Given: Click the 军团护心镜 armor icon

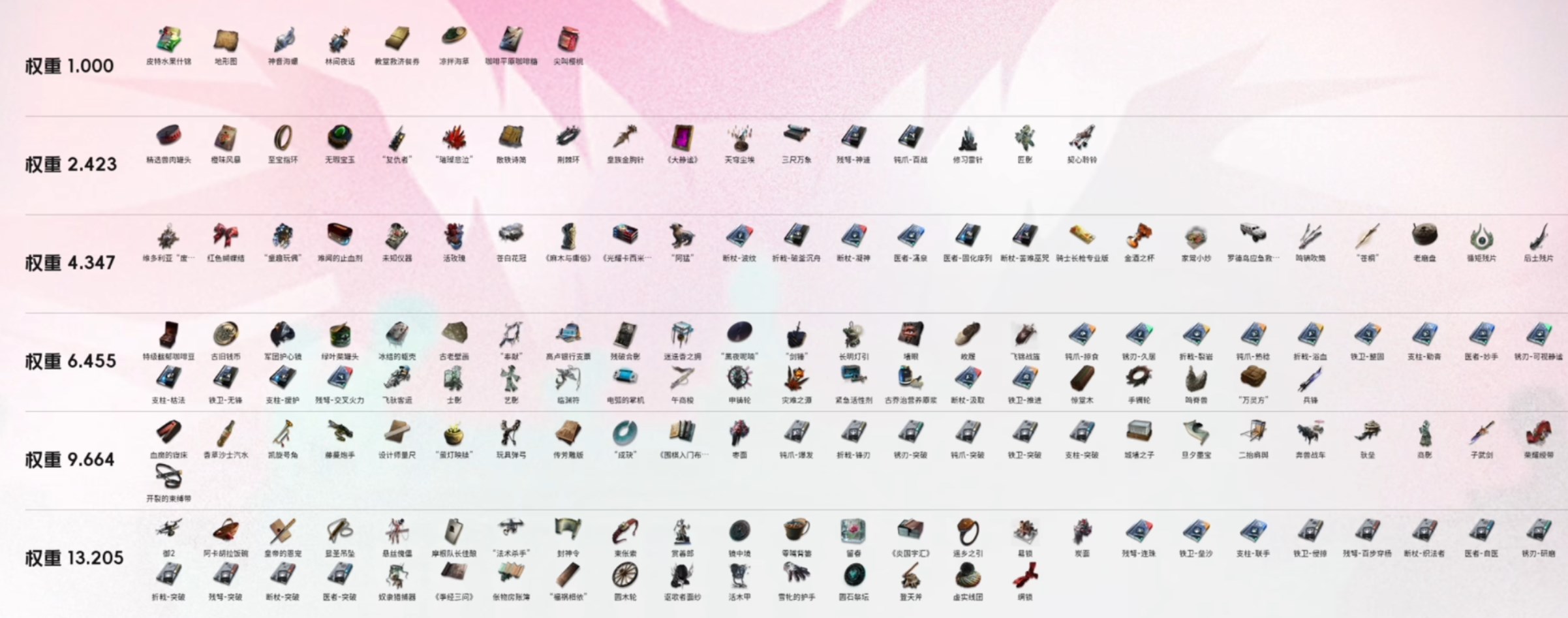Looking at the screenshot, I should coord(283,335).
